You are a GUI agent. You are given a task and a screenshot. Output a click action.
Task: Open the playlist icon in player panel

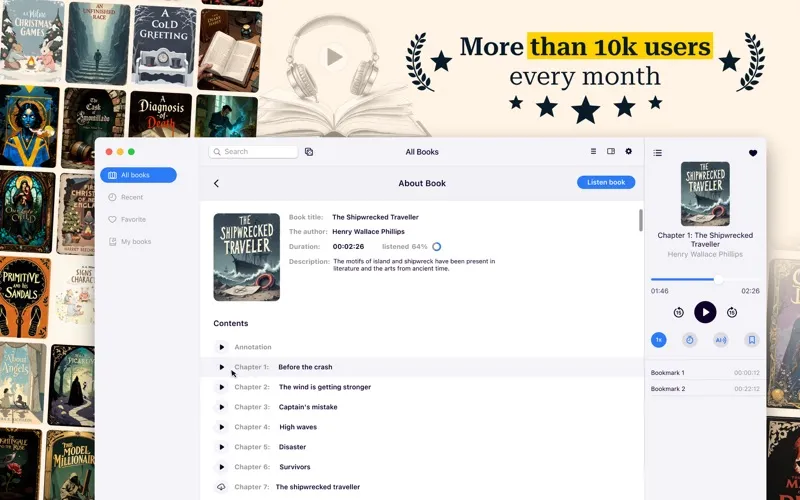(658, 153)
